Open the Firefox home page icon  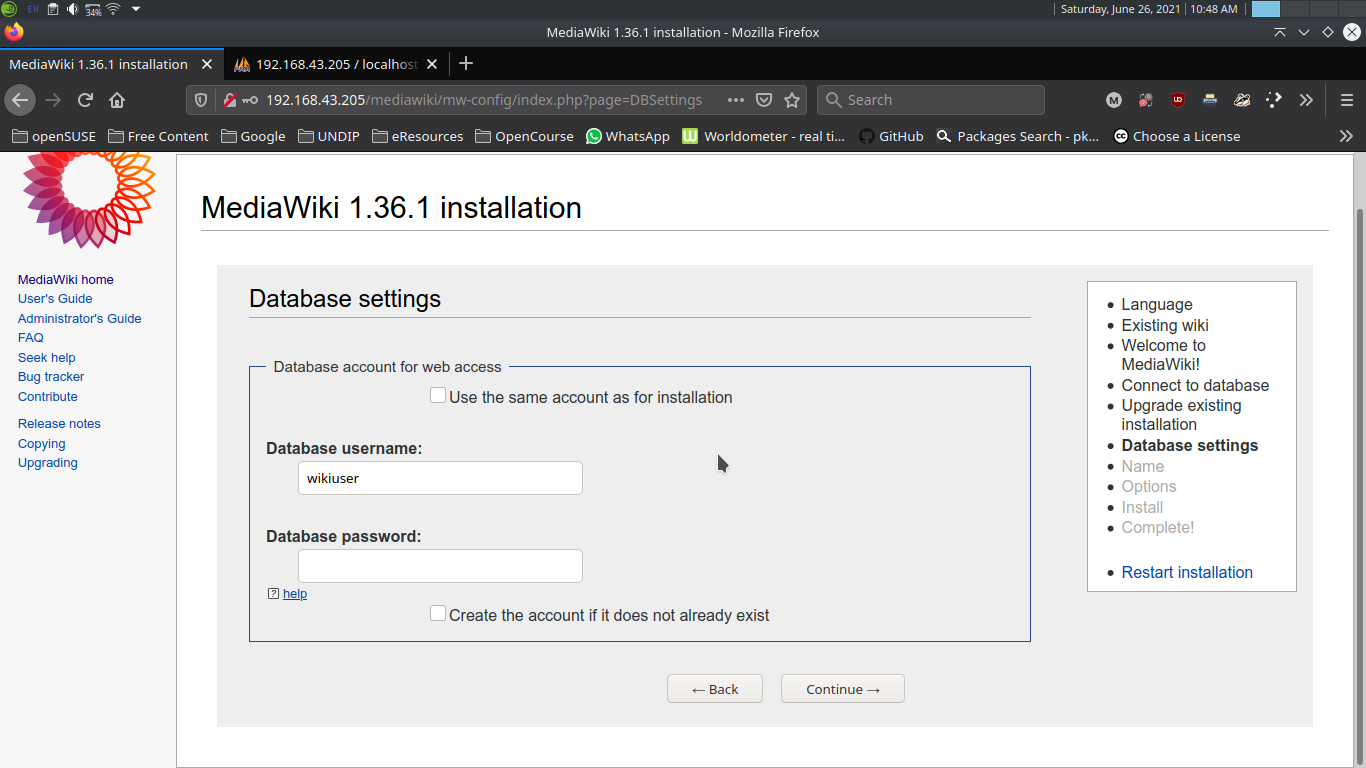point(117,100)
